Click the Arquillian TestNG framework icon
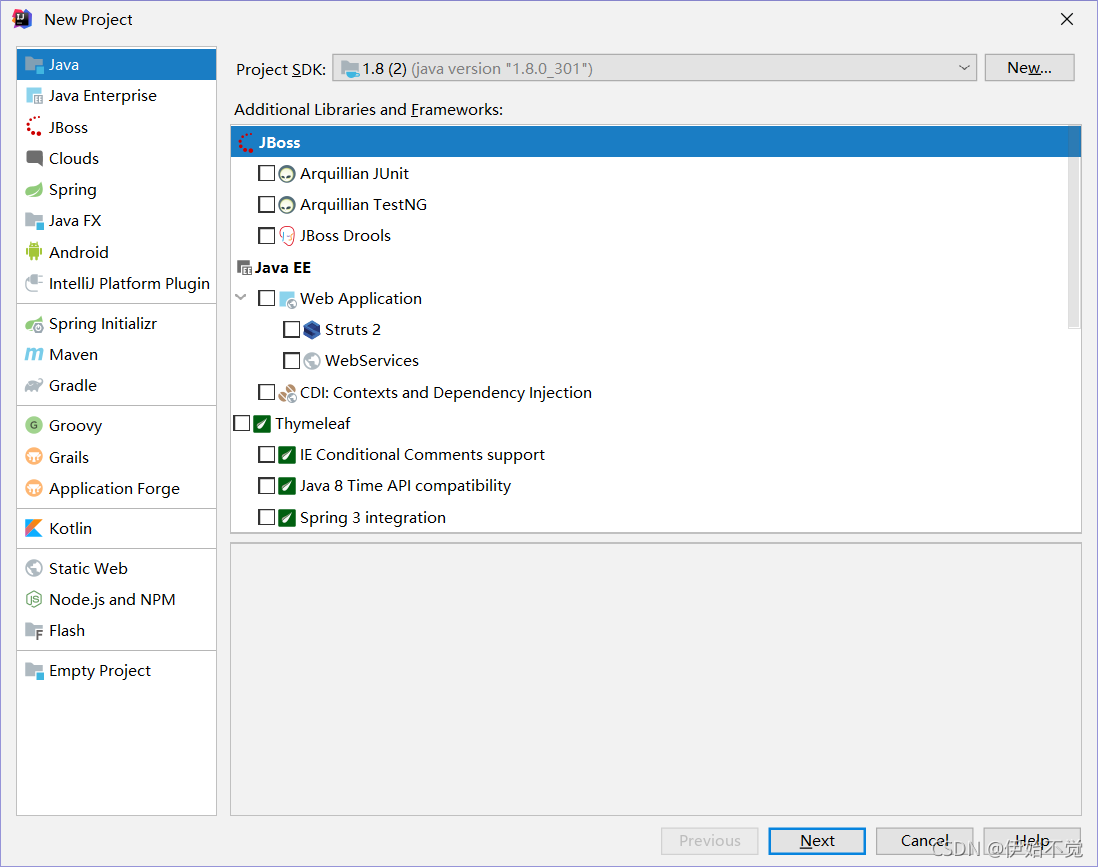1098x867 pixels. coord(286,204)
